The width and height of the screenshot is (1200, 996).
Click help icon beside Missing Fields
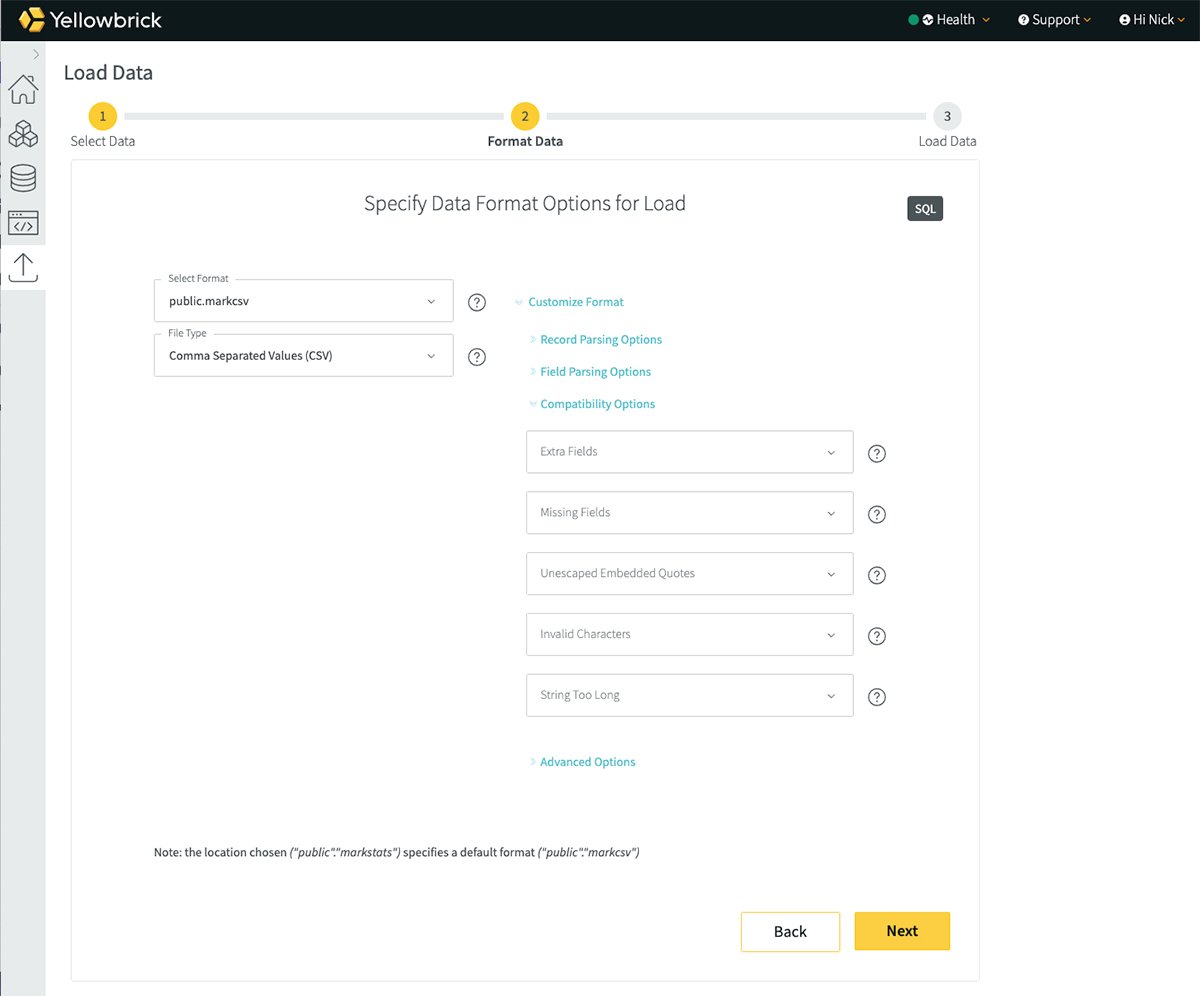(x=877, y=514)
